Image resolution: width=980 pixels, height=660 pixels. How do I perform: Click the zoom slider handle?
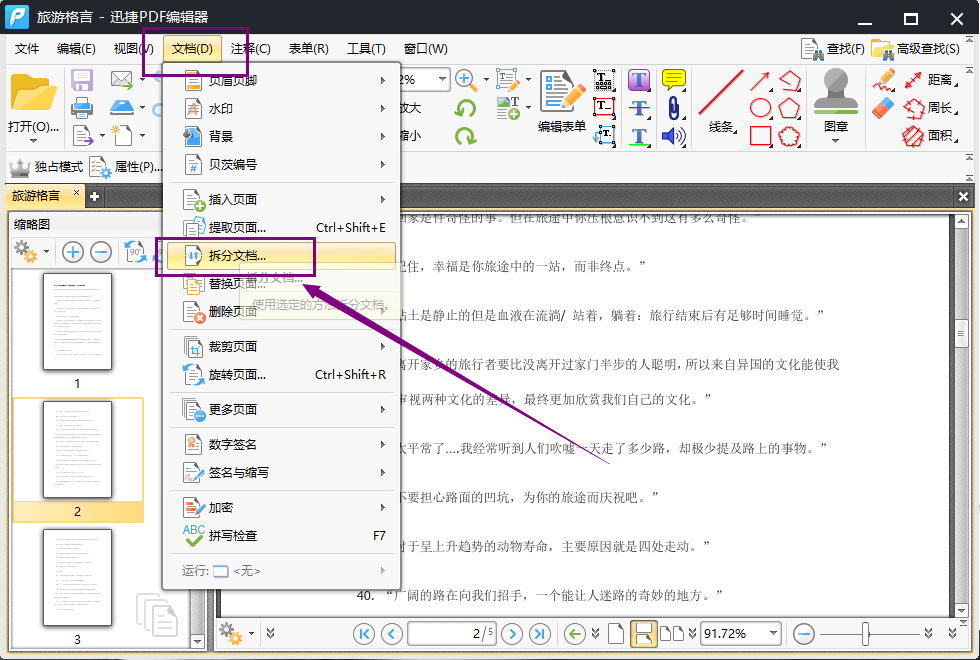(x=866, y=634)
